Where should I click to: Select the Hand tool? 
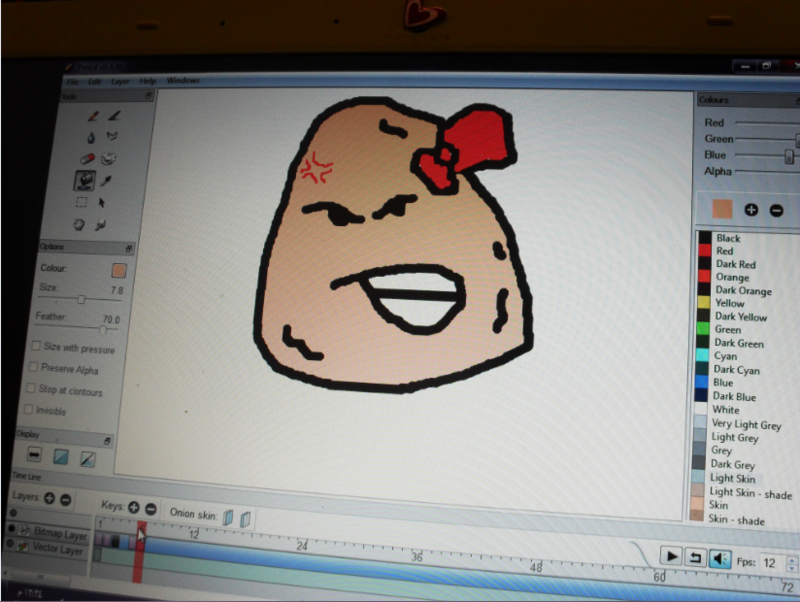pyautogui.click(x=79, y=224)
